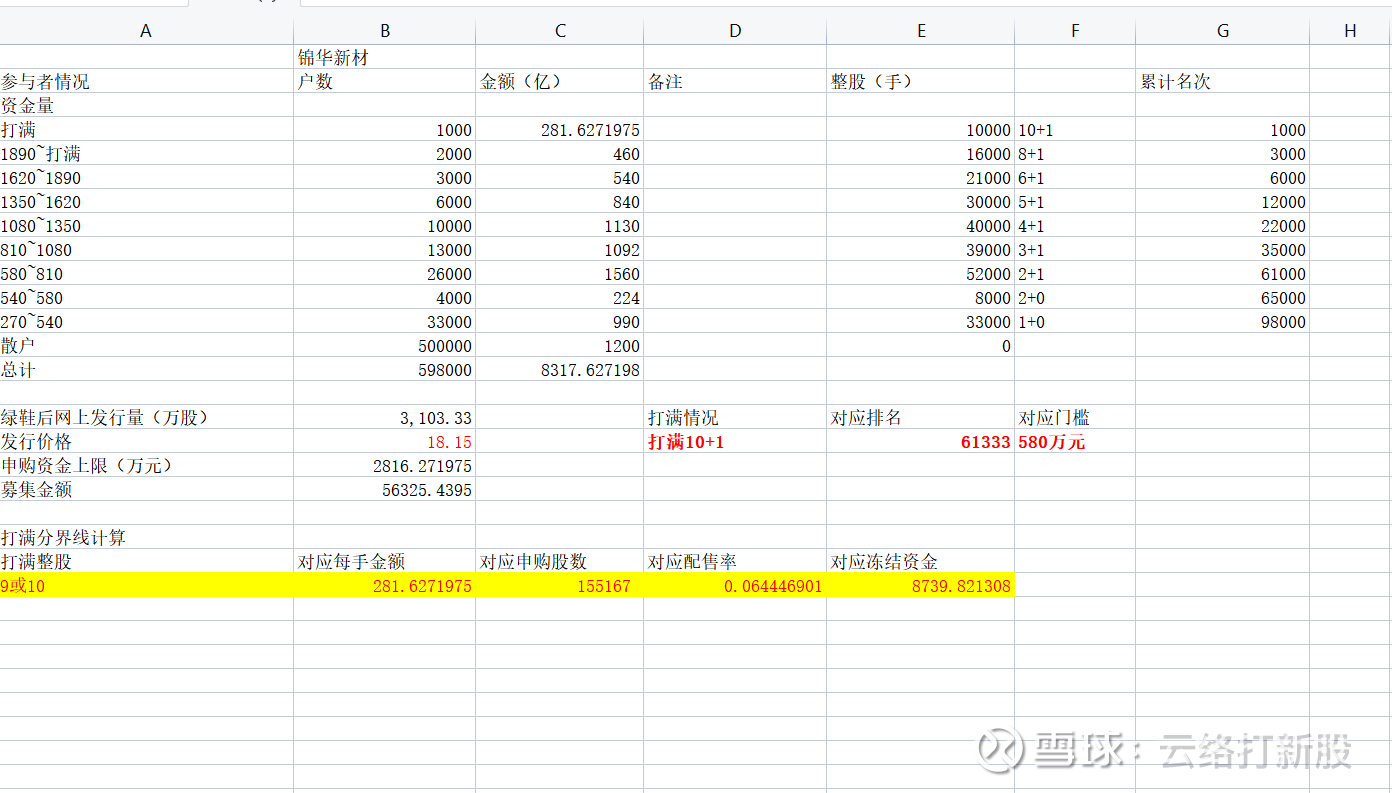Click the 总计 row label
The height and width of the screenshot is (793, 1392).
pos(146,369)
